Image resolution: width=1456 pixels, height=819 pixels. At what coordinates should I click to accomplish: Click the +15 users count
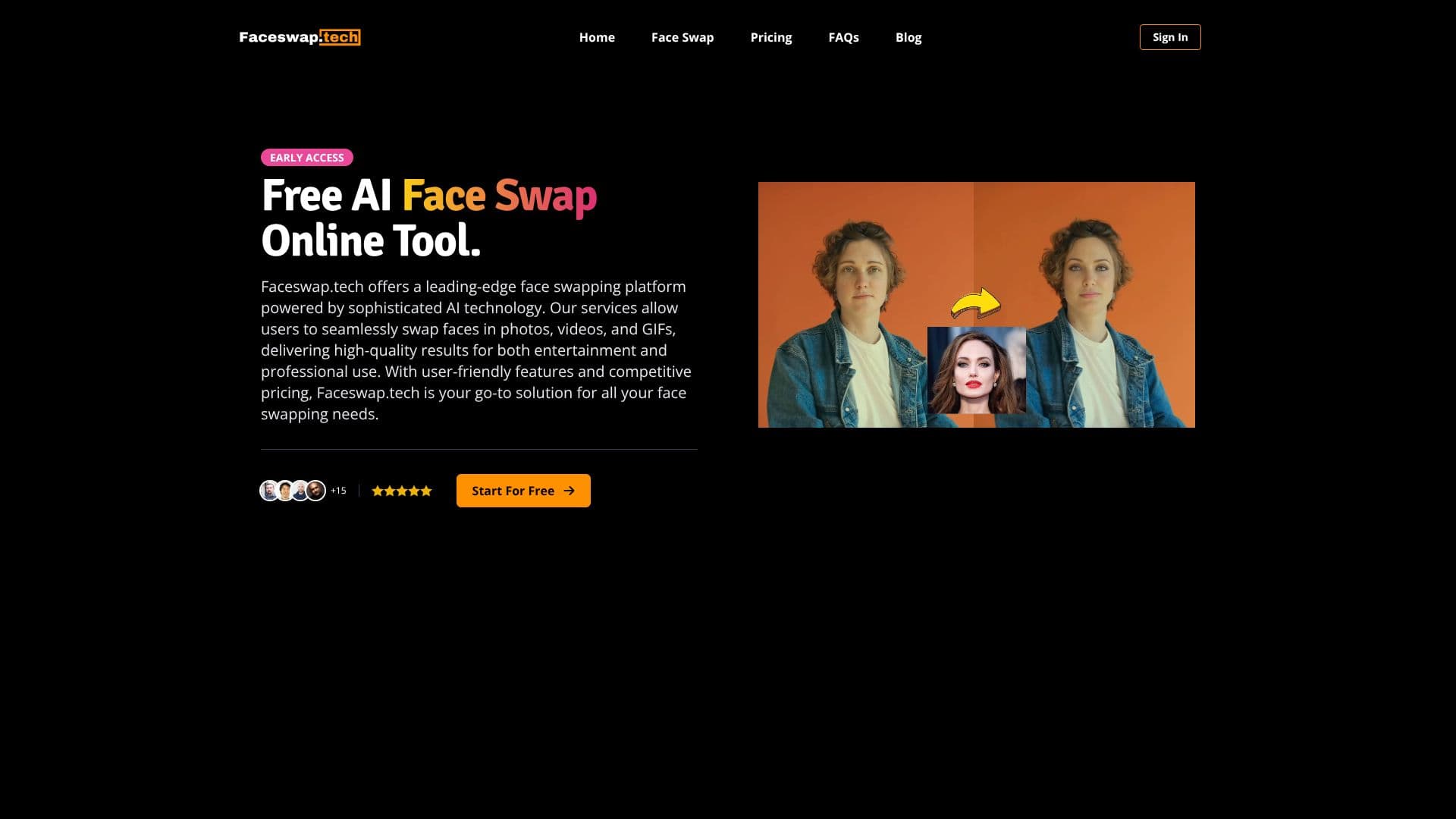[338, 491]
